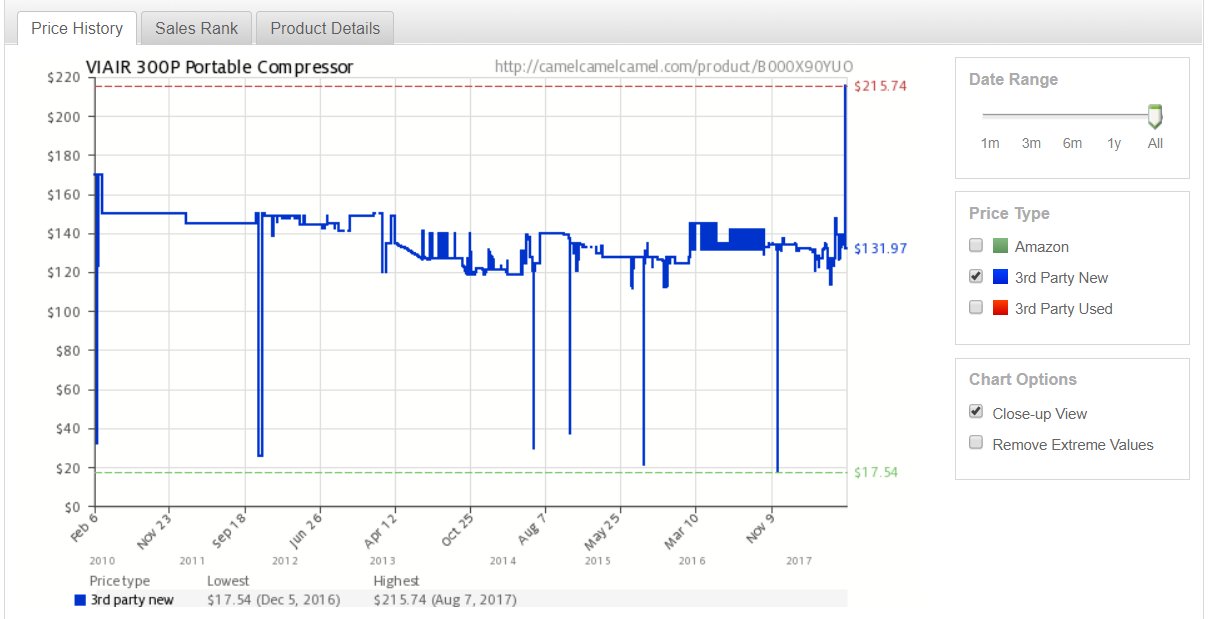Click the VIAIR 300P Portable Compressor title
The image size is (1214, 619).
220,68
